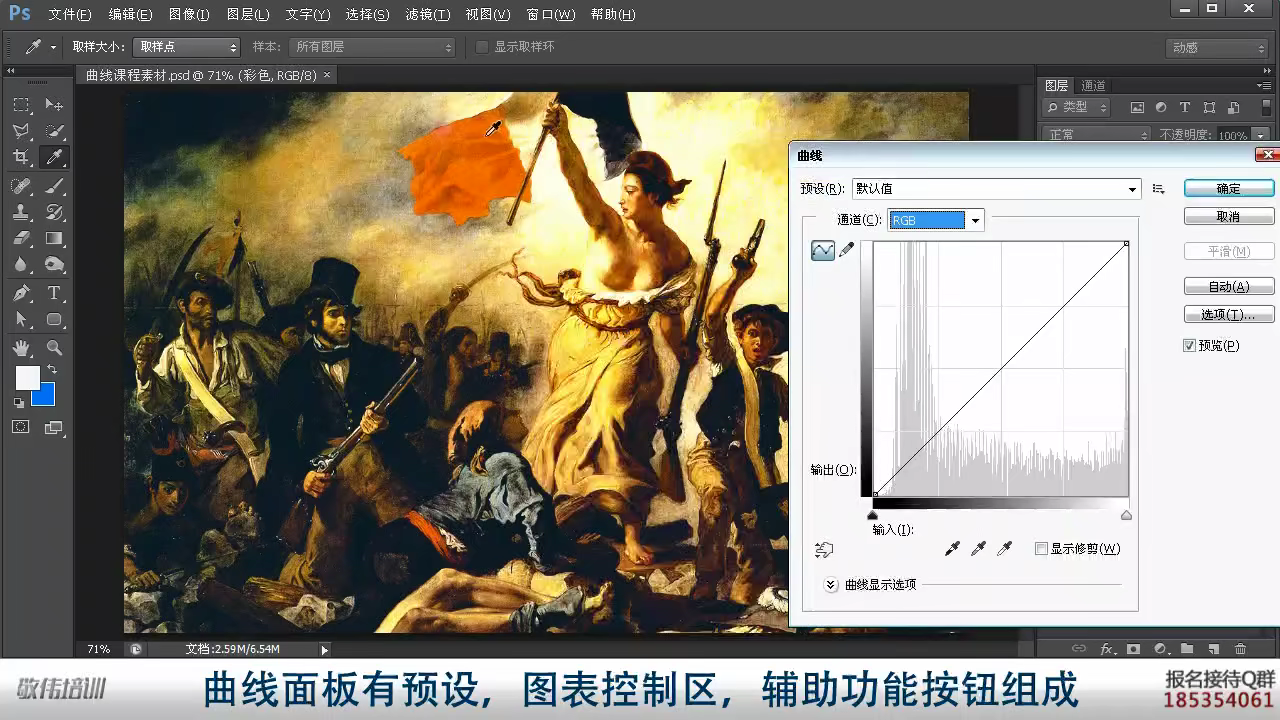Select the Healing Brush tool
This screenshot has height=720, width=1280.
tap(21, 185)
